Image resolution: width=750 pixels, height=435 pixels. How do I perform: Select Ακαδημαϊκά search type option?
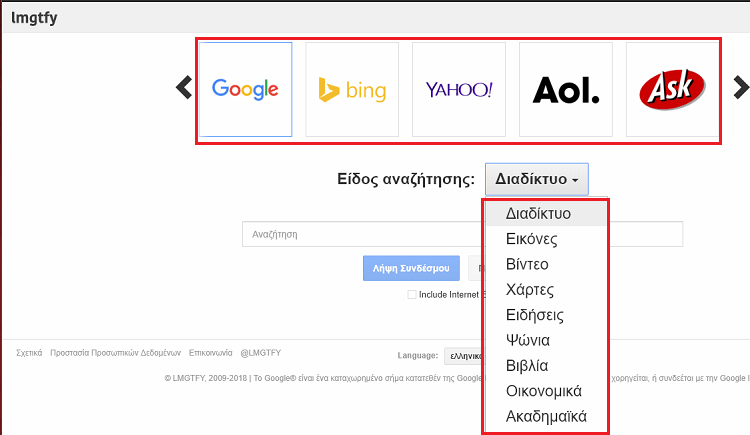[x=546, y=416]
